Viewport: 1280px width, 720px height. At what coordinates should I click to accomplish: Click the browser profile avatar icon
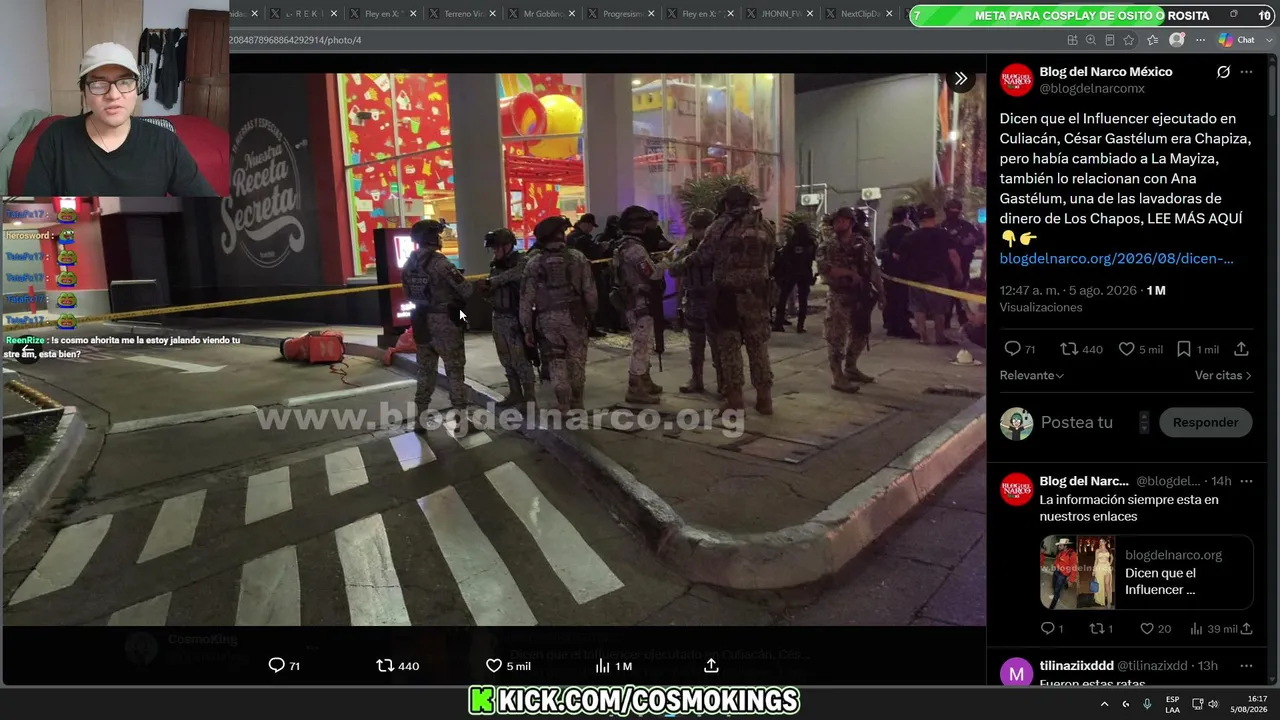(x=1177, y=40)
